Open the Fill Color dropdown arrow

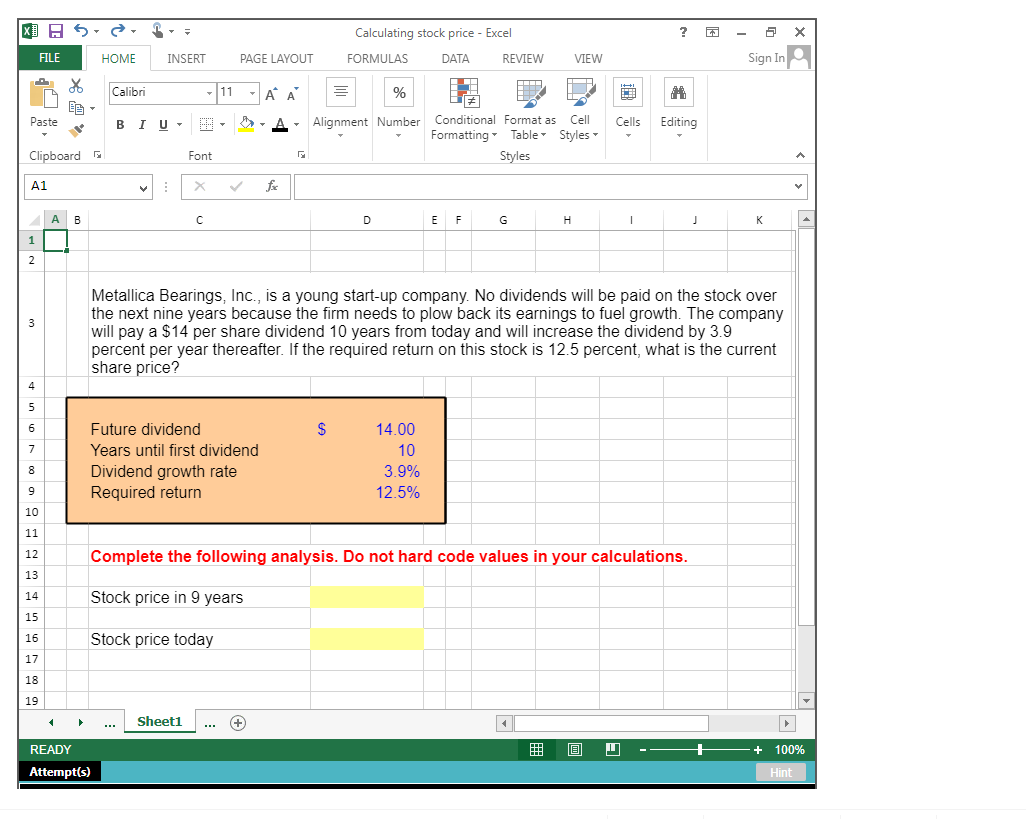[x=260, y=124]
